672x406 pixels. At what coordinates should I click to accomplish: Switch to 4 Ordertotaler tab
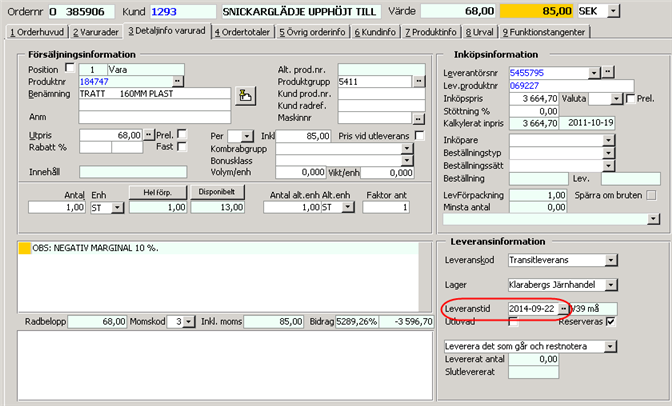243,32
